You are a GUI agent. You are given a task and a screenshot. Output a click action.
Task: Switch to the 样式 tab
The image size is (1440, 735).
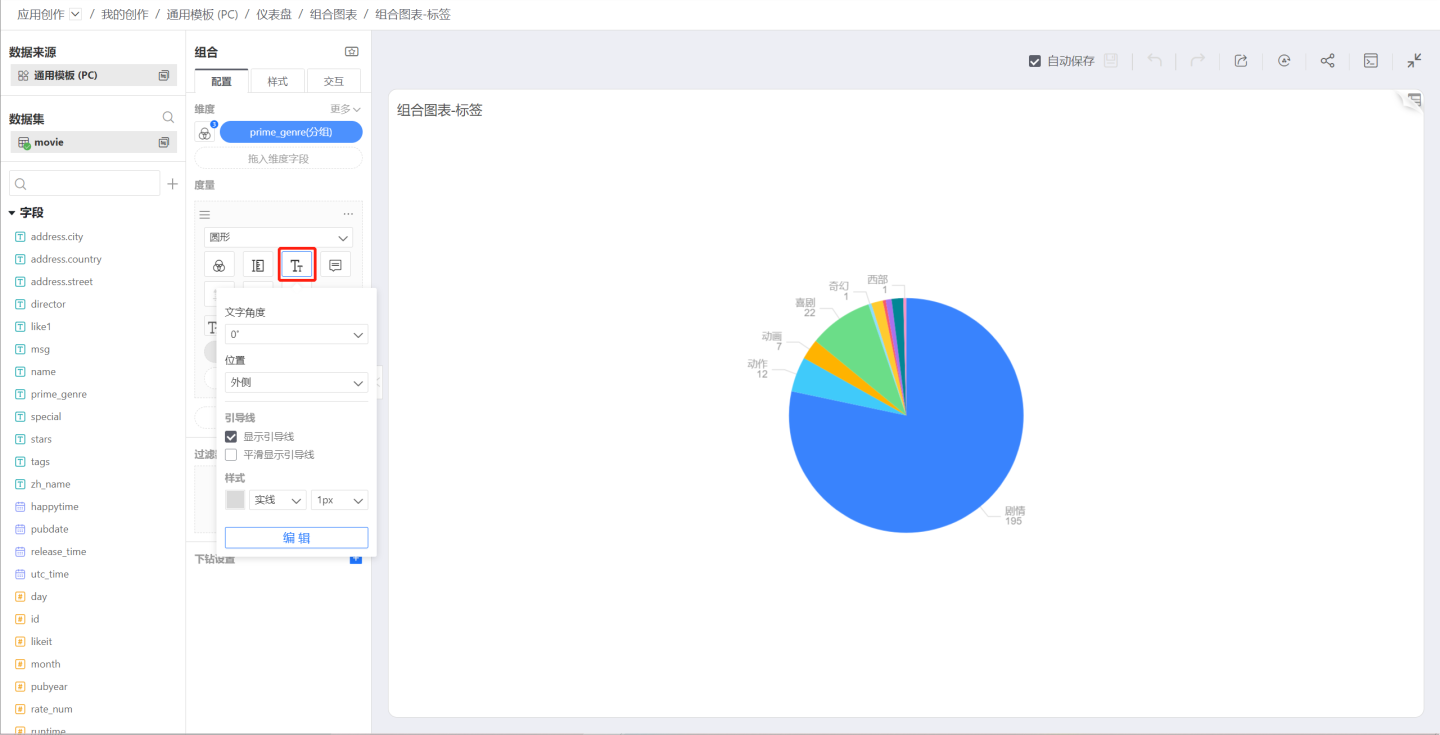coord(277,81)
